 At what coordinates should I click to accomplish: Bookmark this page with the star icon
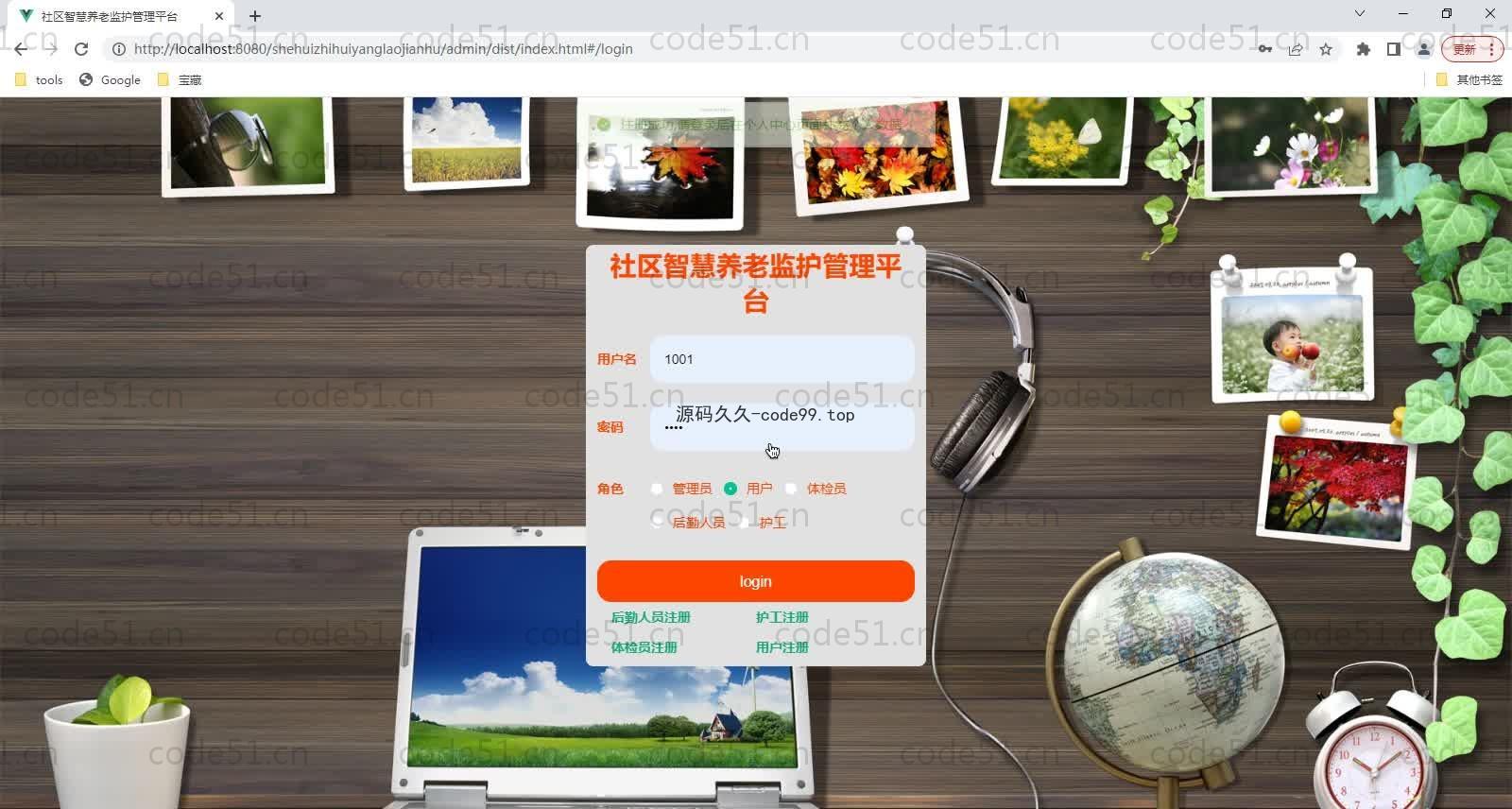coord(1326,49)
